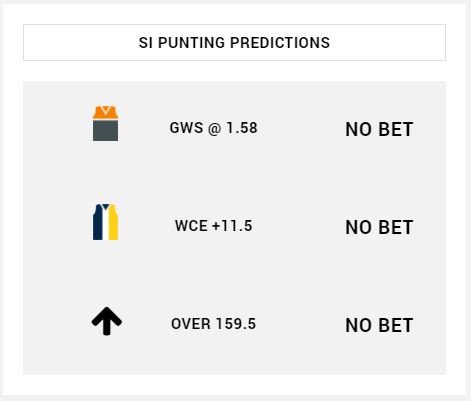Click the yellow stripe on the WCE jersey
Viewport: 471px width, 401px height.
pos(113,222)
